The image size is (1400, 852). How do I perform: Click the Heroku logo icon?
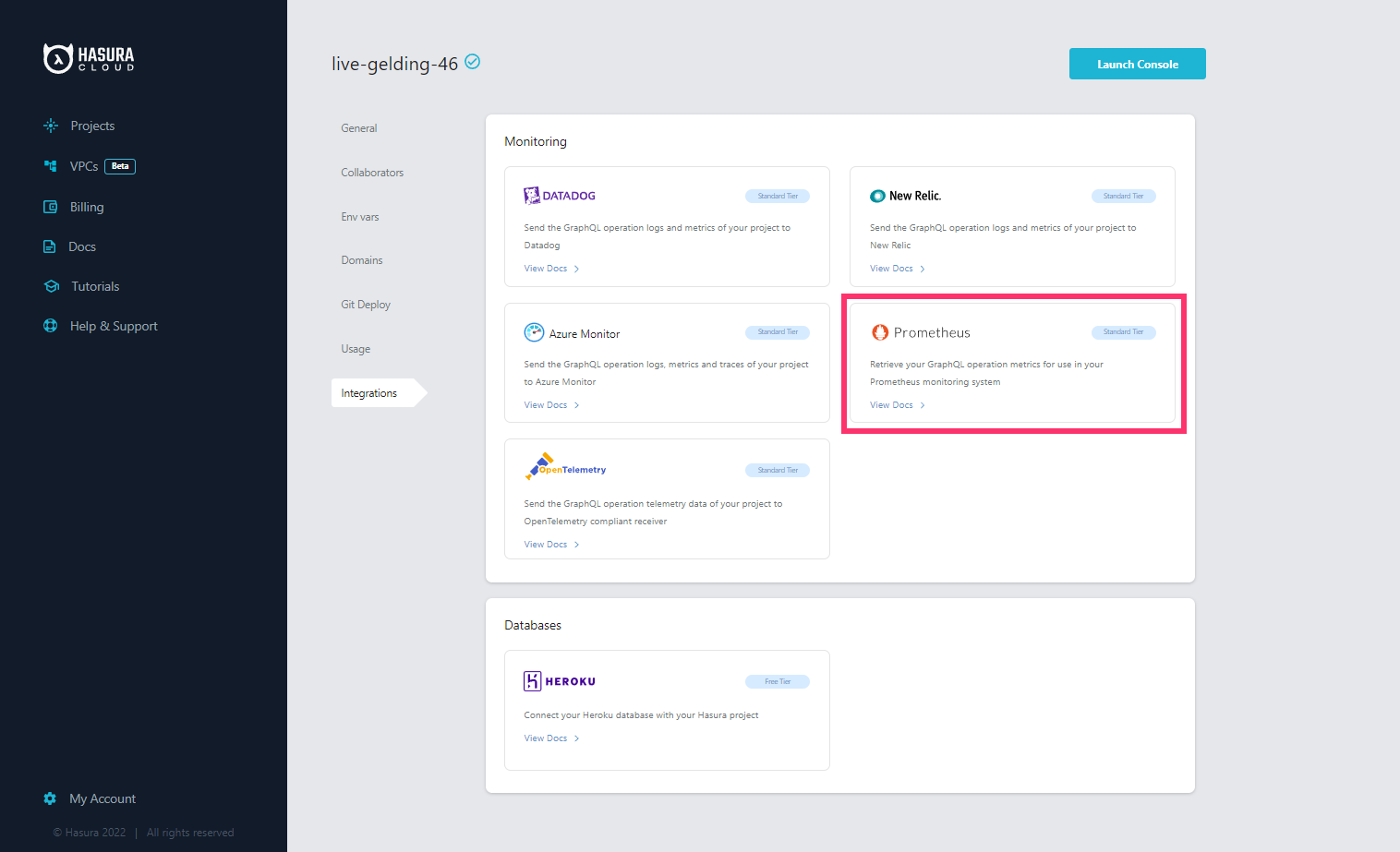pos(534,680)
